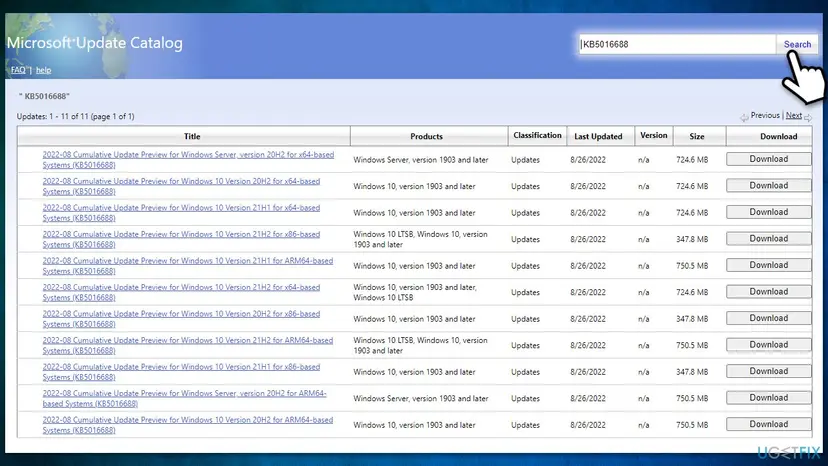Download Windows 10 21H1 ARM64 update
This screenshot has height=466, width=828.
pyautogui.click(x=768, y=265)
